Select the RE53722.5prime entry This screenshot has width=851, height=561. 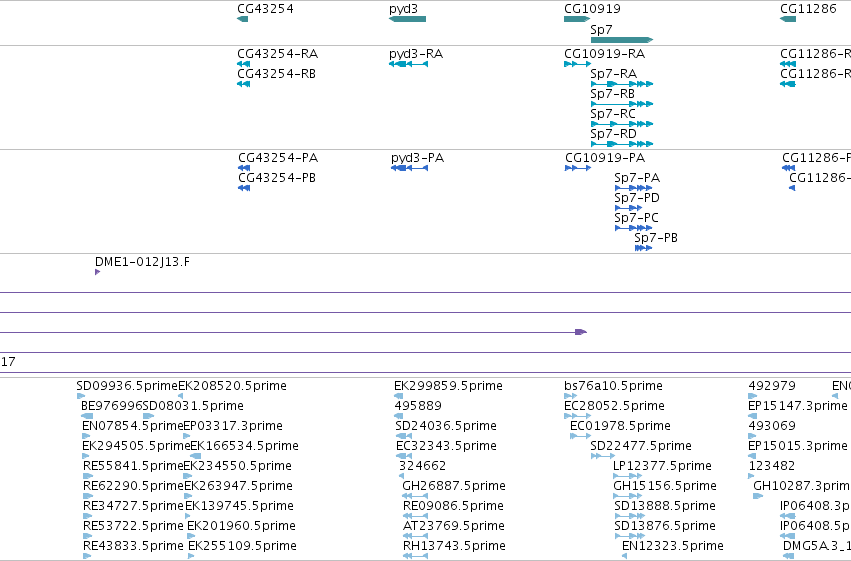coord(133,527)
